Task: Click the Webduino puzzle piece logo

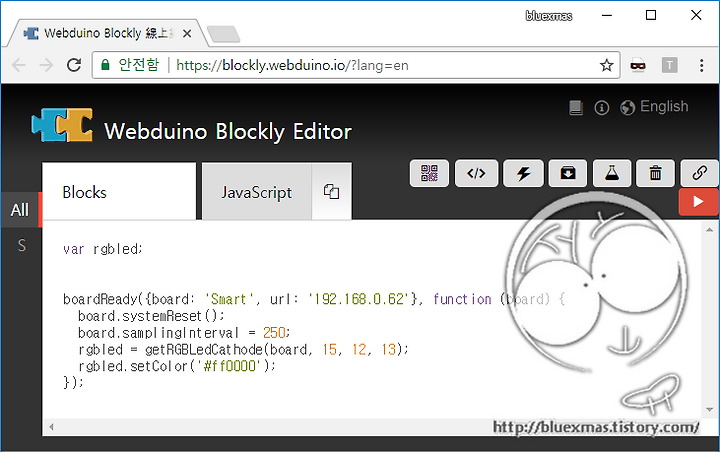Action: (x=62, y=125)
